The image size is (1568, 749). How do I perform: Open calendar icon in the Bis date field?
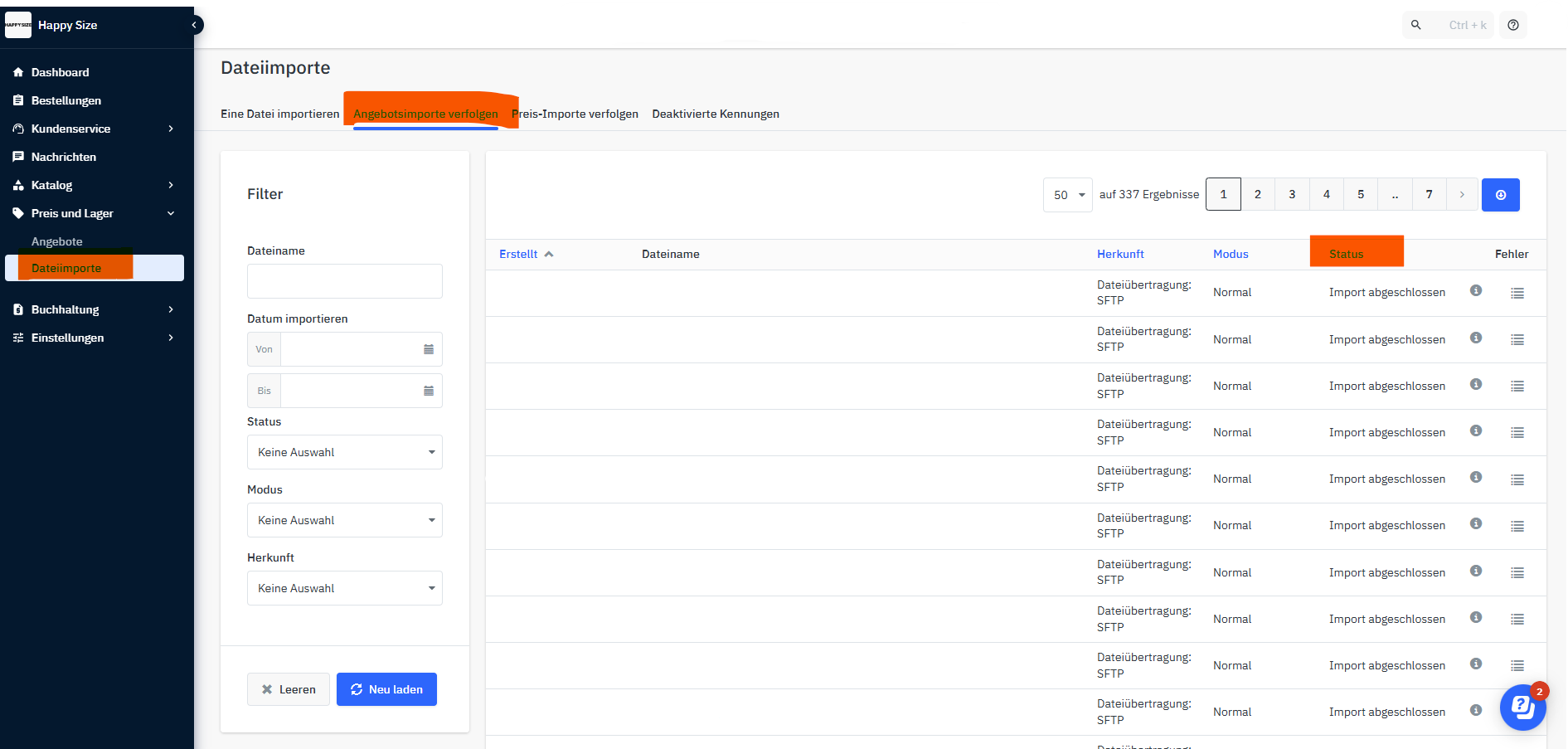[x=429, y=391]
